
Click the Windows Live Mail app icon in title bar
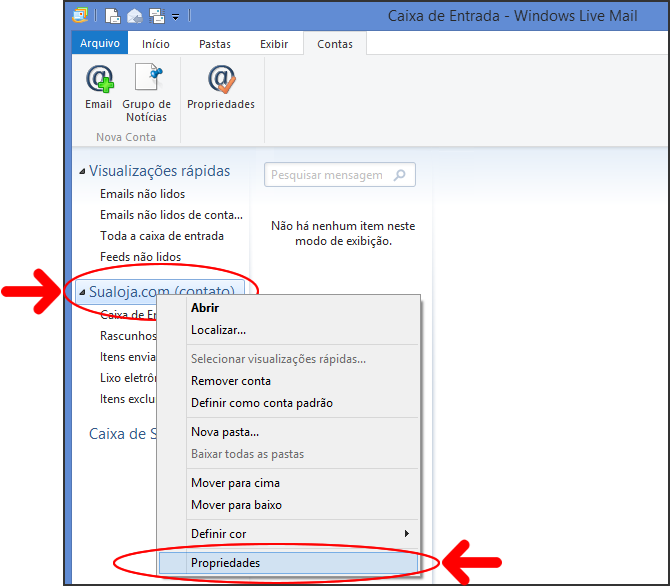(80, 16)
